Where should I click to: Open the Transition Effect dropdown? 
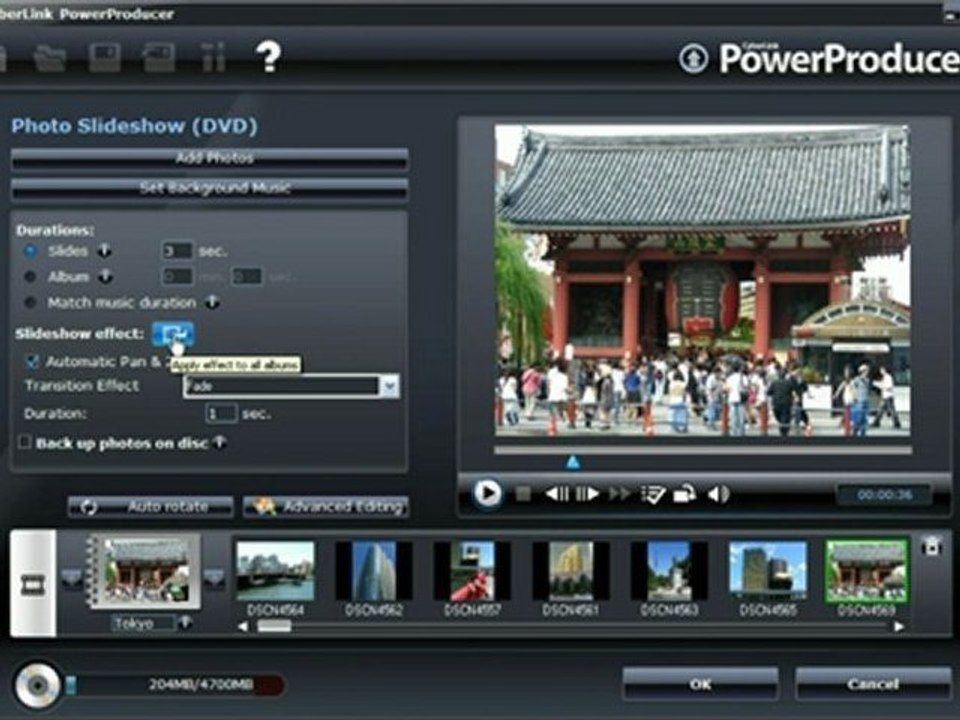pyautogui.click(x=389, y=386)
